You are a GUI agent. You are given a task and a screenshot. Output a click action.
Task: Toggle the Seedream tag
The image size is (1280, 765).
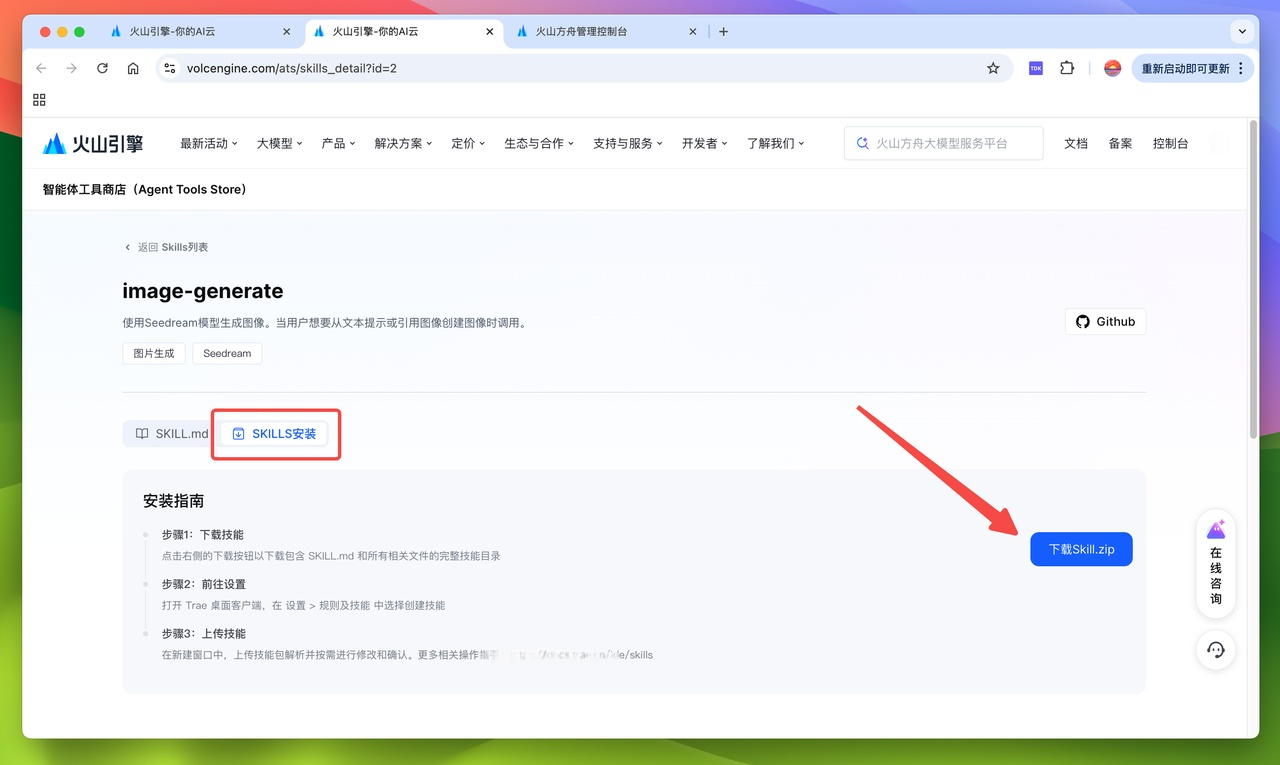coord(227,353)
